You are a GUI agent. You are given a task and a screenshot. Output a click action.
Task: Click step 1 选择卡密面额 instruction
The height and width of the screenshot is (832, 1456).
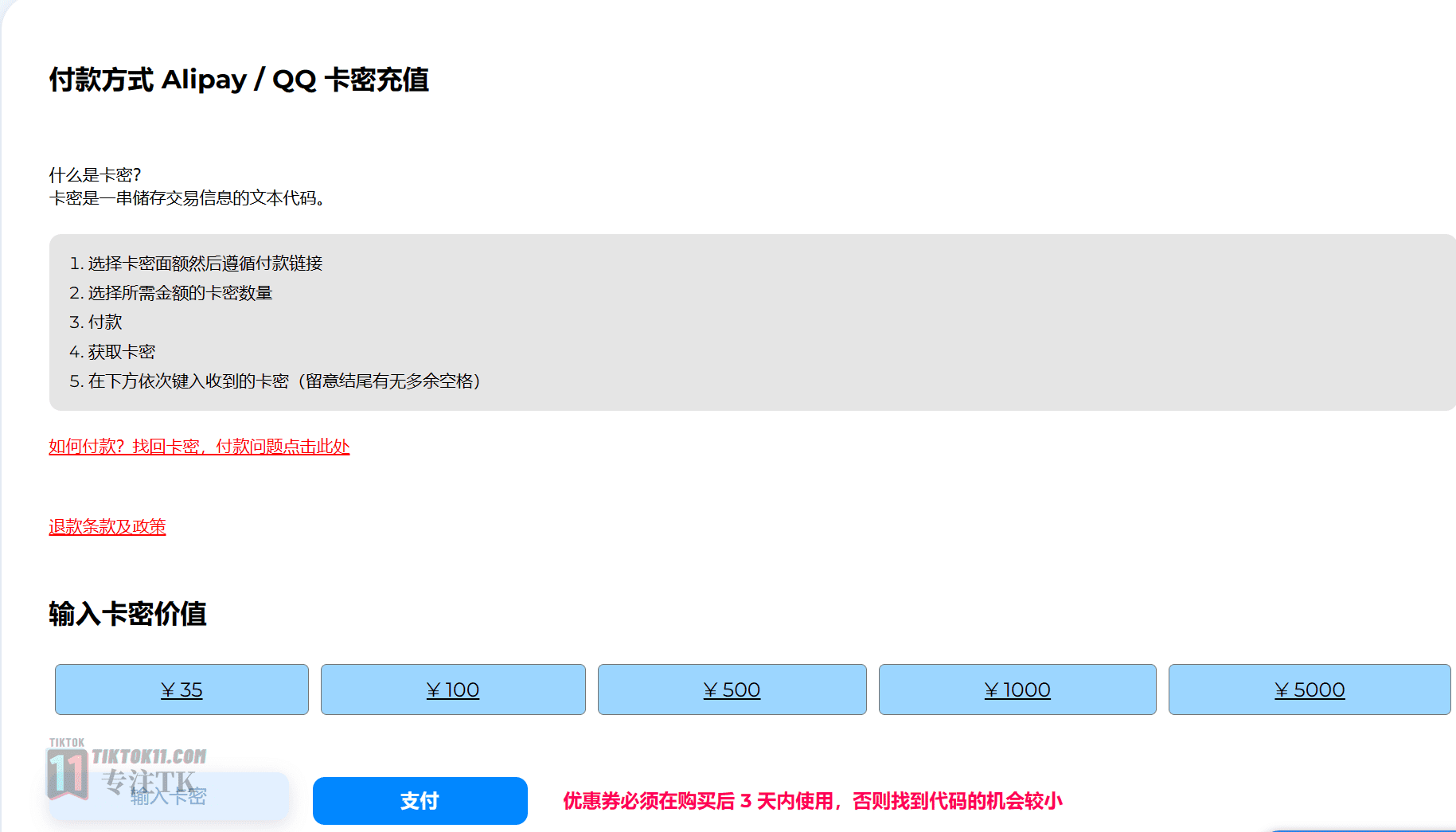point(196,264)
